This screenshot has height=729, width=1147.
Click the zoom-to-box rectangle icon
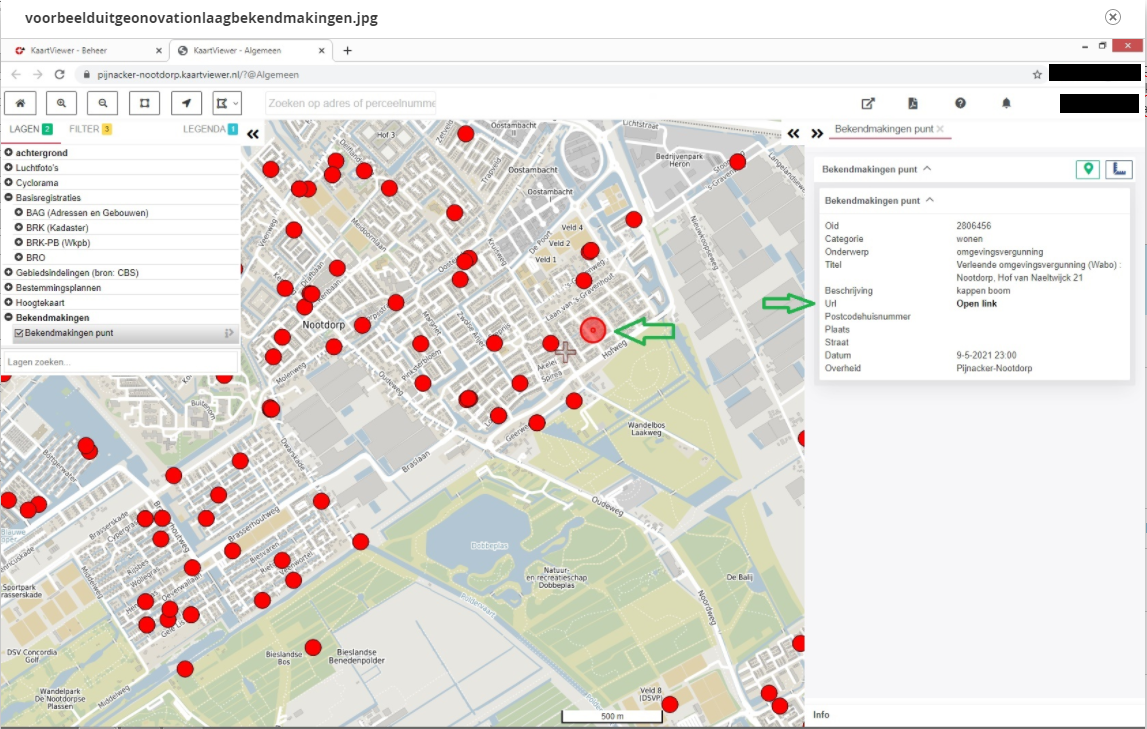tap(144, 103)
